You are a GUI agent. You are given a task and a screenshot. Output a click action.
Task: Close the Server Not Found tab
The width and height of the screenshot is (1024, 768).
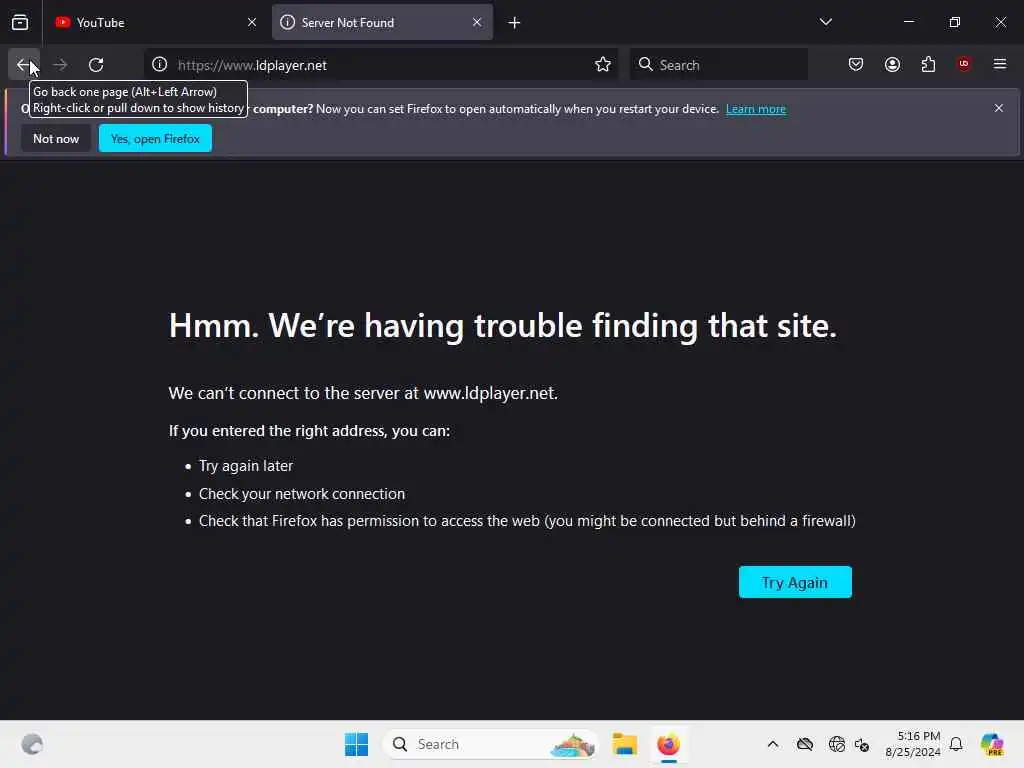point(477,22)
